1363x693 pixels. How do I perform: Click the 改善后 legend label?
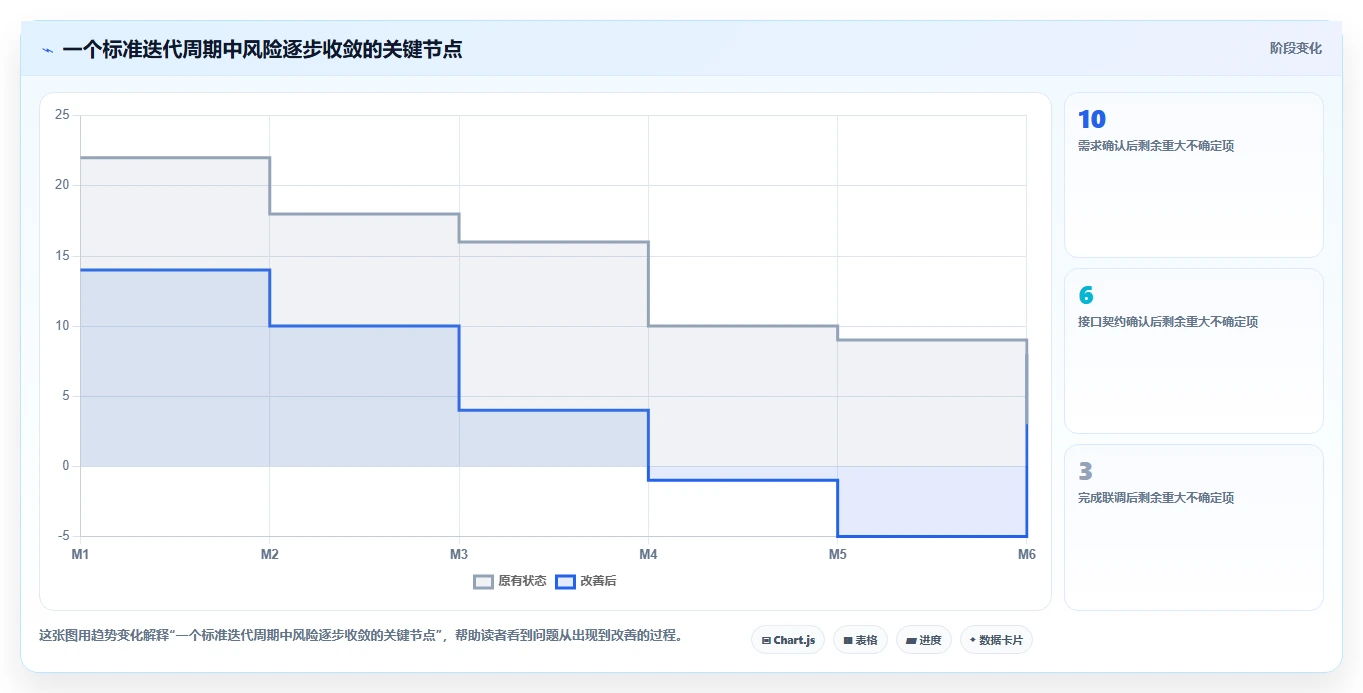(598, 581)
